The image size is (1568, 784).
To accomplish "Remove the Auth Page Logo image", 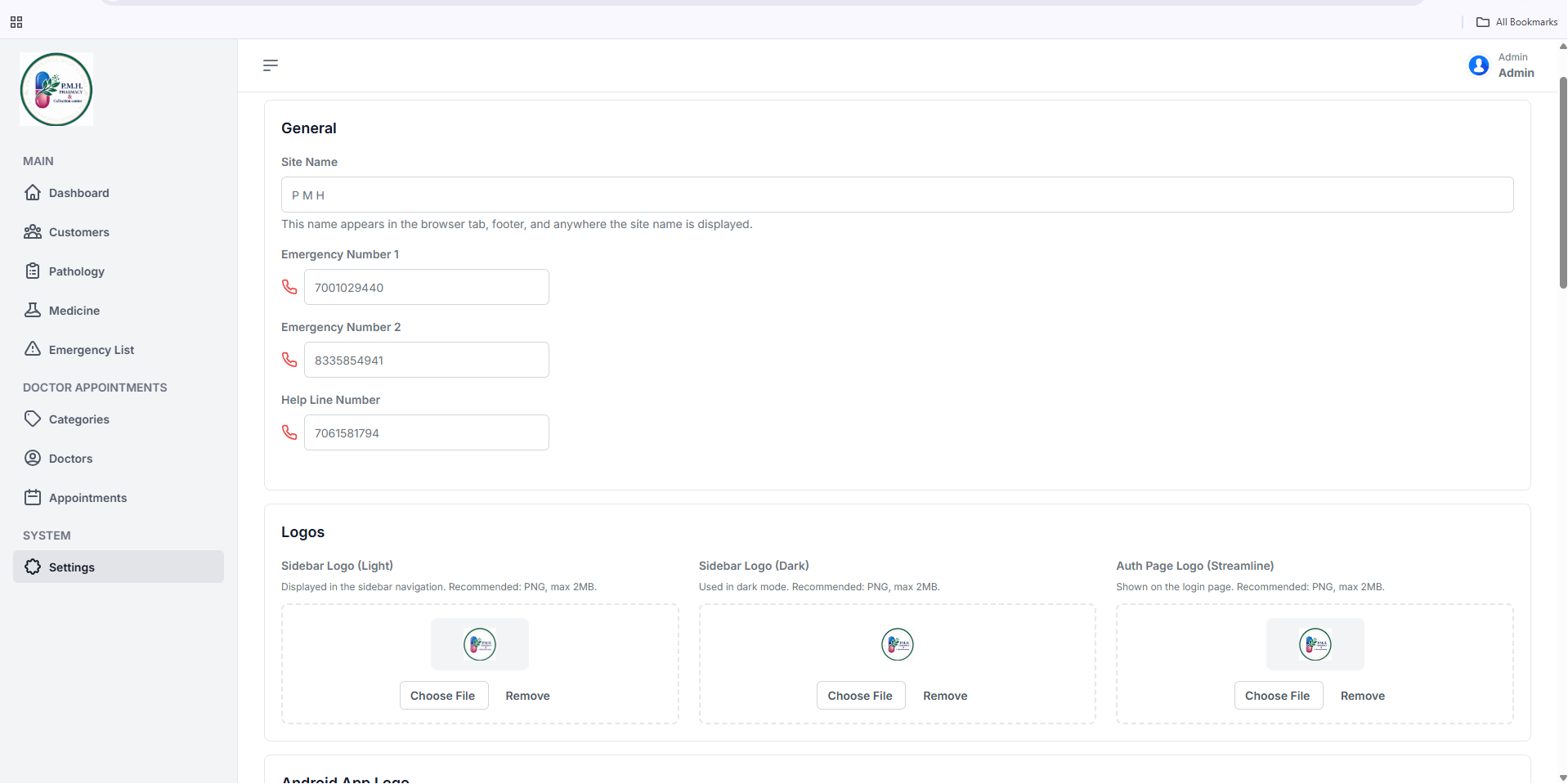I will 1363,696.
